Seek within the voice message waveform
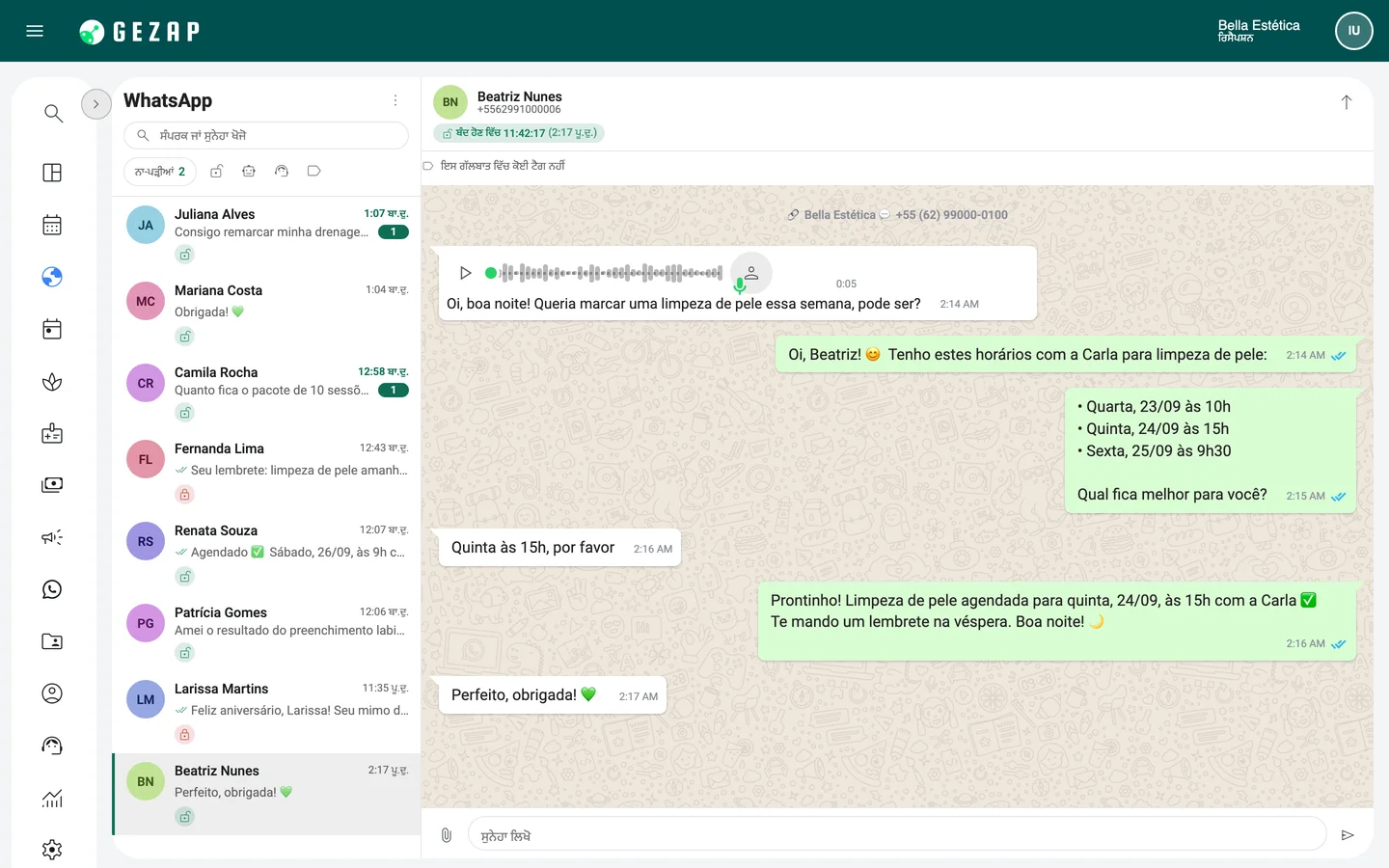The height and width of the screenshot is (868, 1389). click(604, 273)
